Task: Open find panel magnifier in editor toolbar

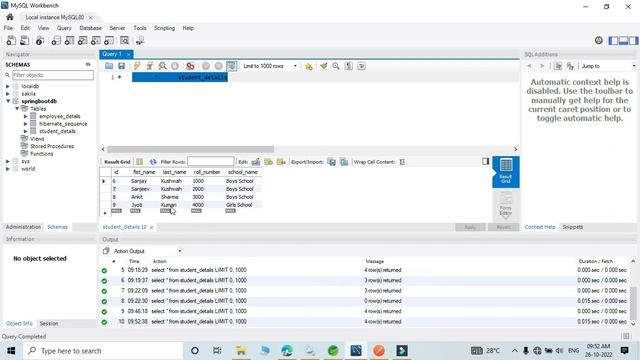Action: [x=336, y=66]
